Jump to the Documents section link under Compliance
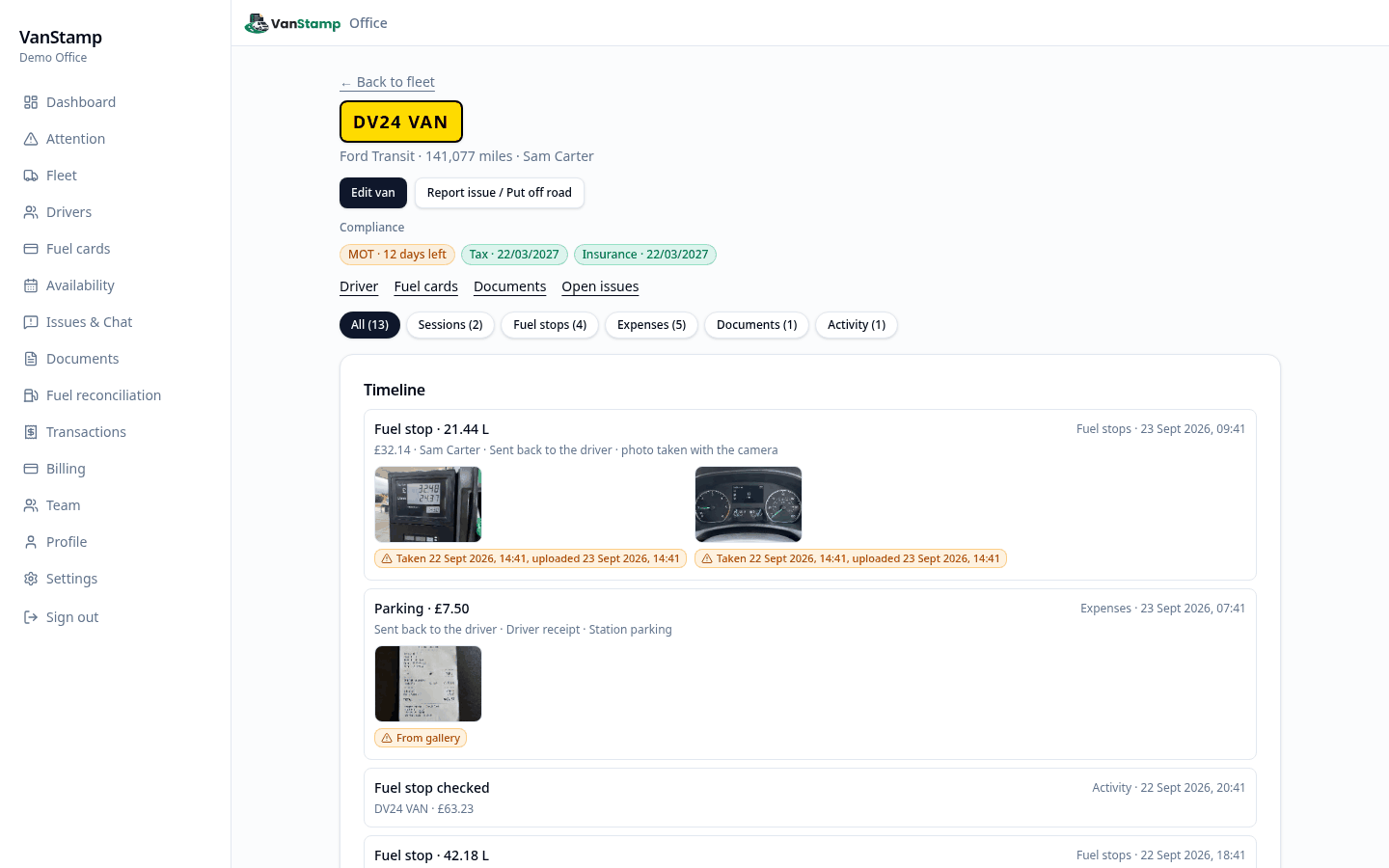This screenshot has width=1389, height=868. (510, 286)
